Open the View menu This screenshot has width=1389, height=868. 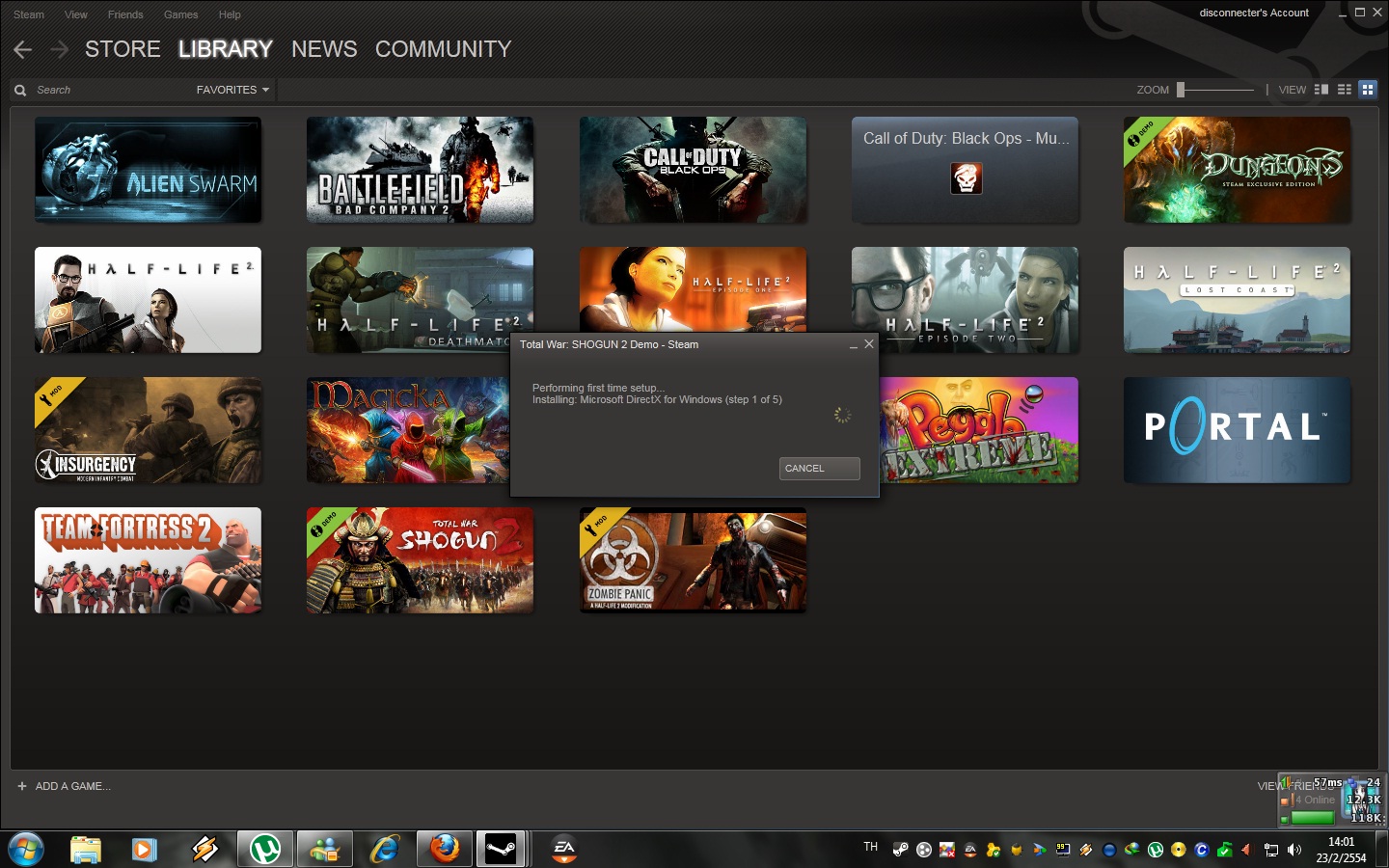click(76, 14)
